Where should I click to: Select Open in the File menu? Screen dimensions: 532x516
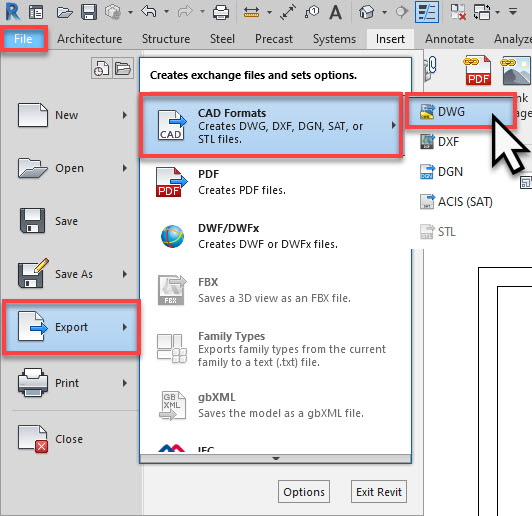tap(71, 168)
